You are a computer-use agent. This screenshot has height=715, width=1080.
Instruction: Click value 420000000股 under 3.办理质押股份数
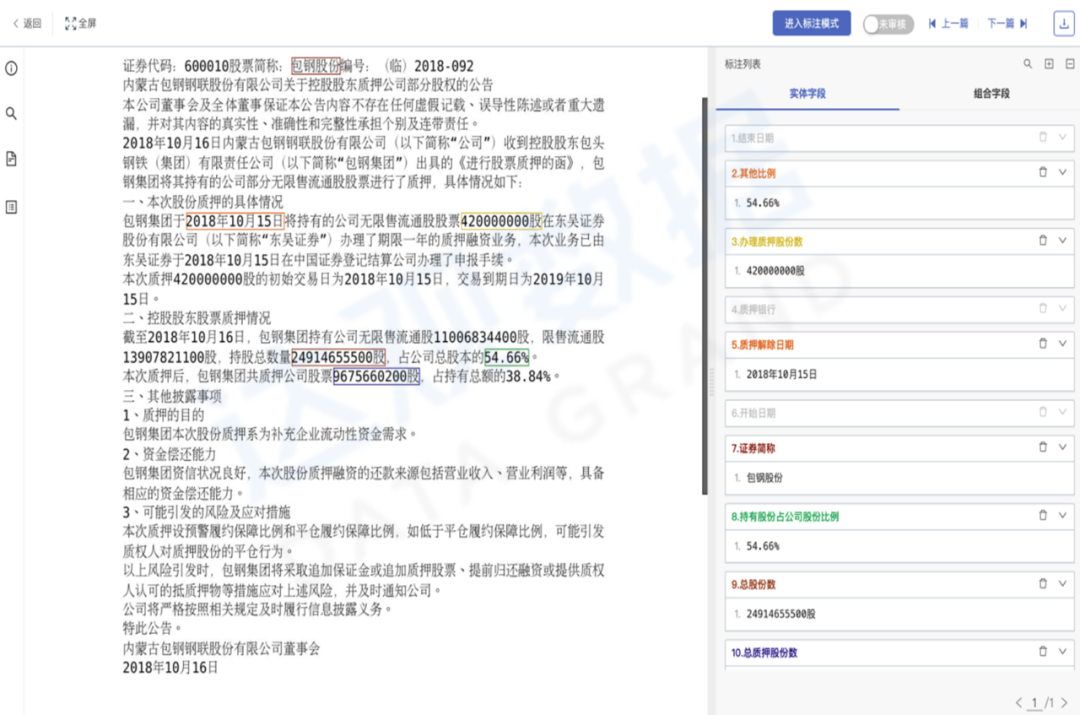775,271
